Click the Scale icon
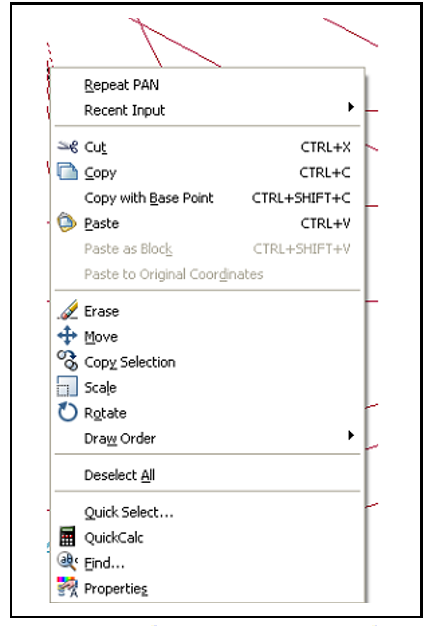 [67, 386]
